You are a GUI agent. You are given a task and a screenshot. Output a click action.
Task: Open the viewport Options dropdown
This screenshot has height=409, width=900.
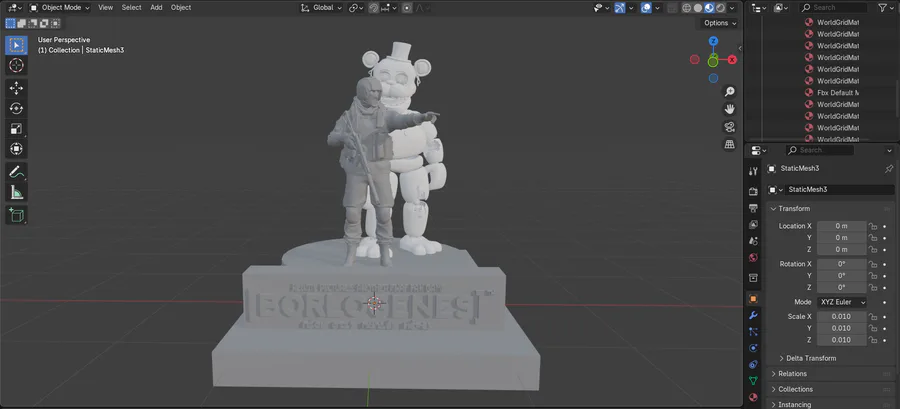click(x=720, y=23)
